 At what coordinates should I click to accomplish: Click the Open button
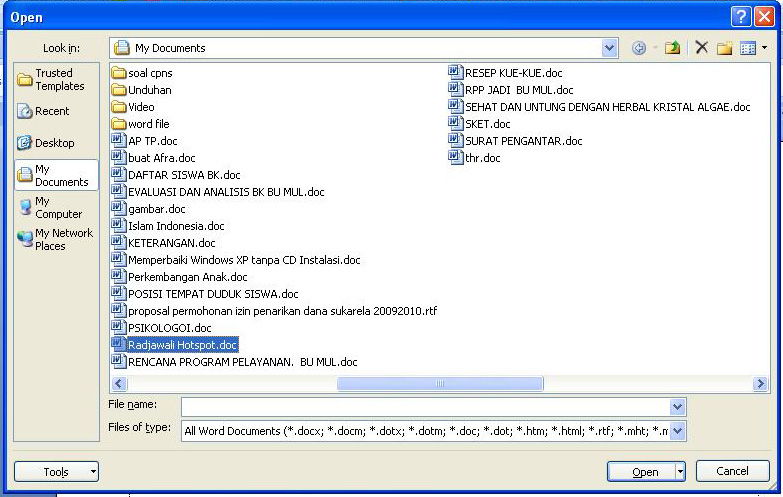[x=642, y=472]
